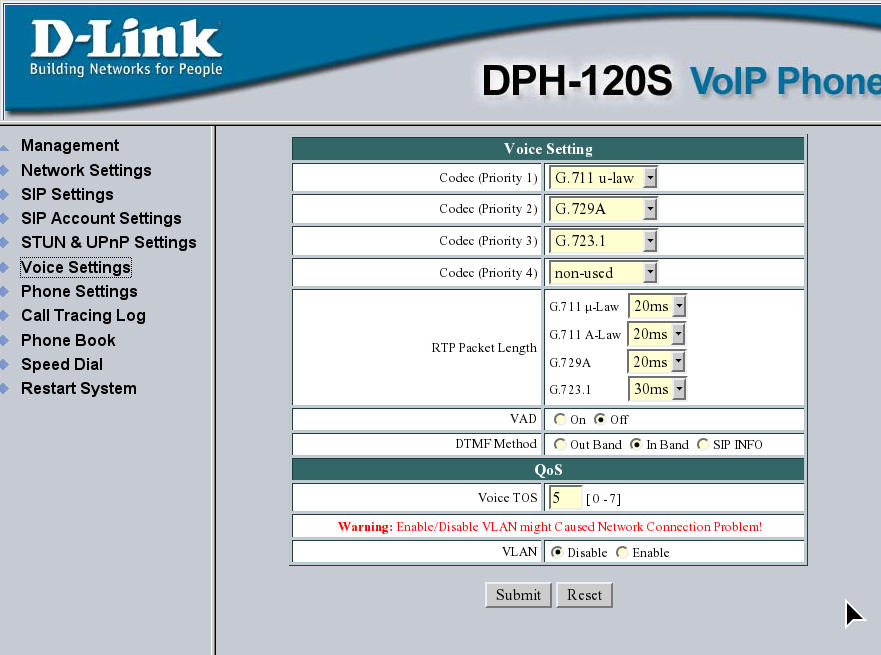
Task: Open G.729A packet length dropdown
Action: pos(656,362)
